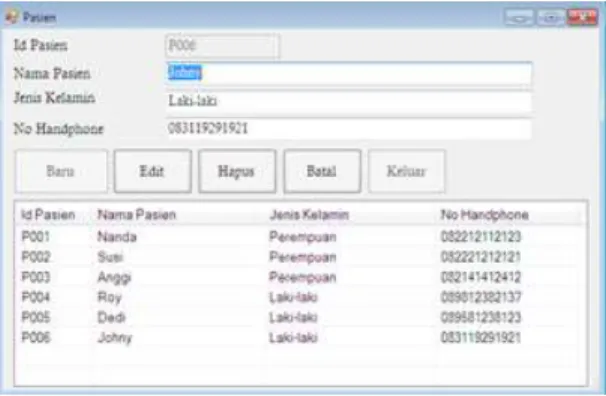Select the P006 Johny row in the list
The image size is (606, 396).
point(300,337)
